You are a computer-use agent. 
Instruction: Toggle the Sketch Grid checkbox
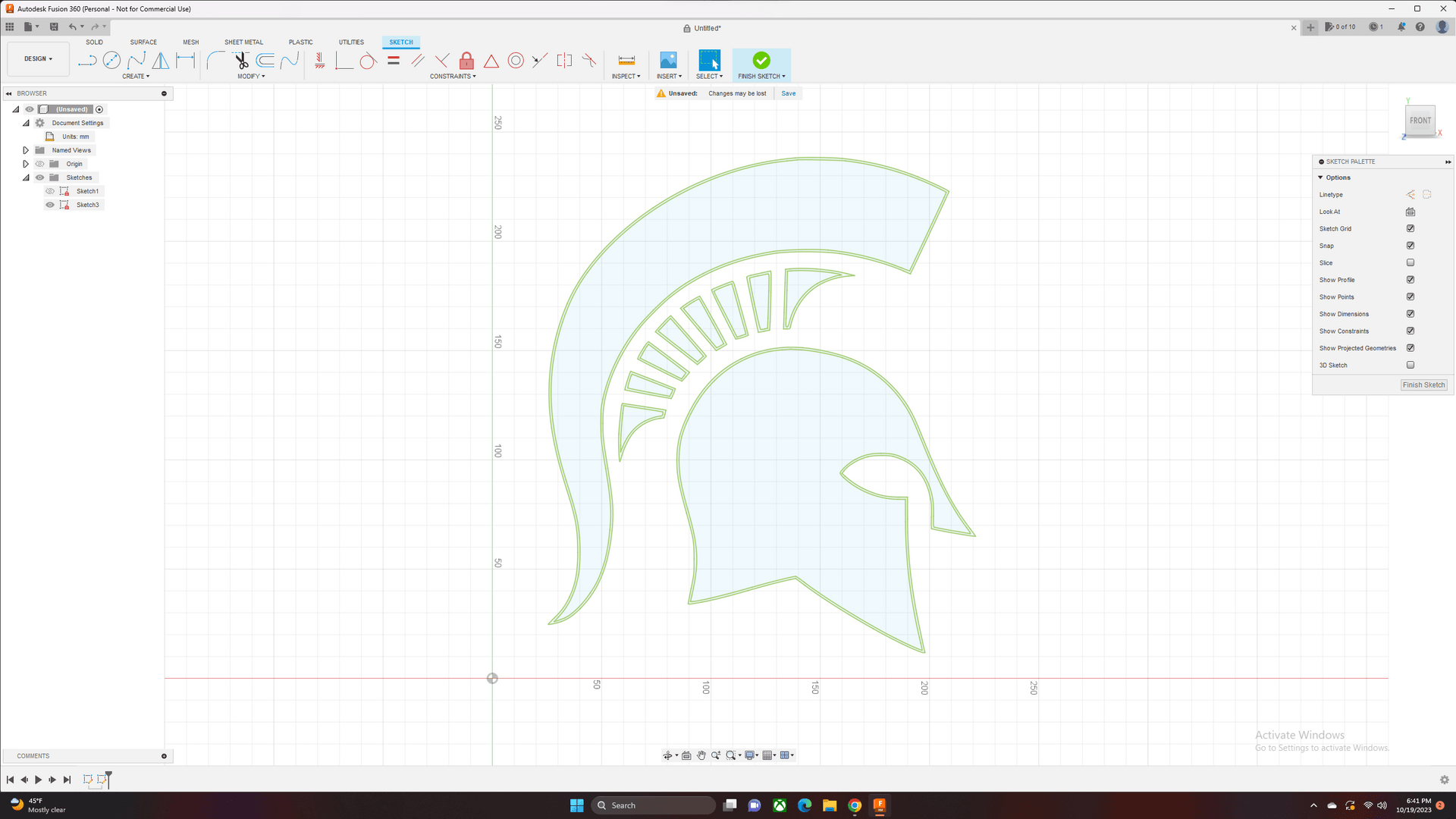(x=1410, y=228)
